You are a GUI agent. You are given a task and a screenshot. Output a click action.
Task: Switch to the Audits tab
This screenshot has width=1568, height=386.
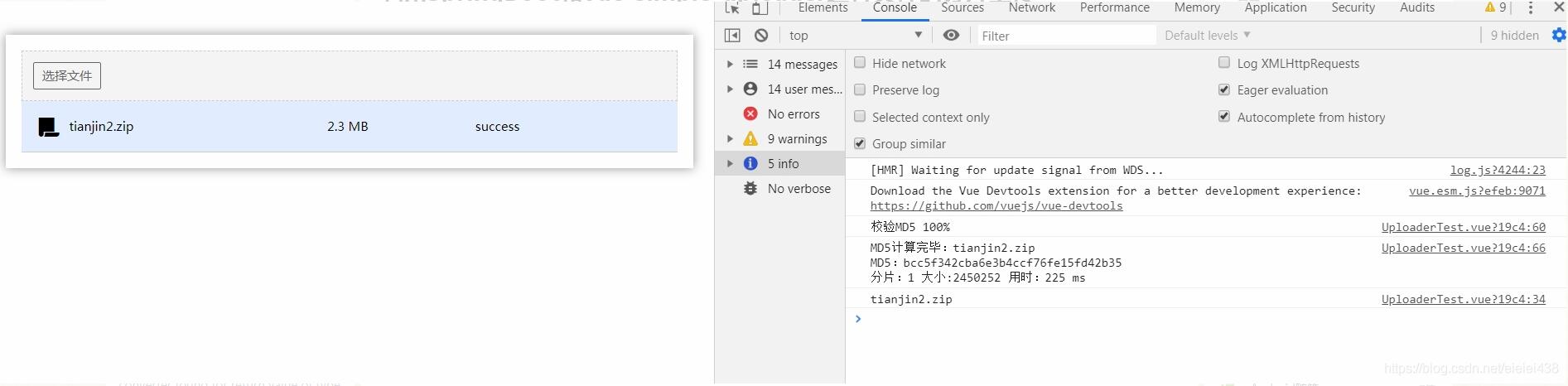1416,7
